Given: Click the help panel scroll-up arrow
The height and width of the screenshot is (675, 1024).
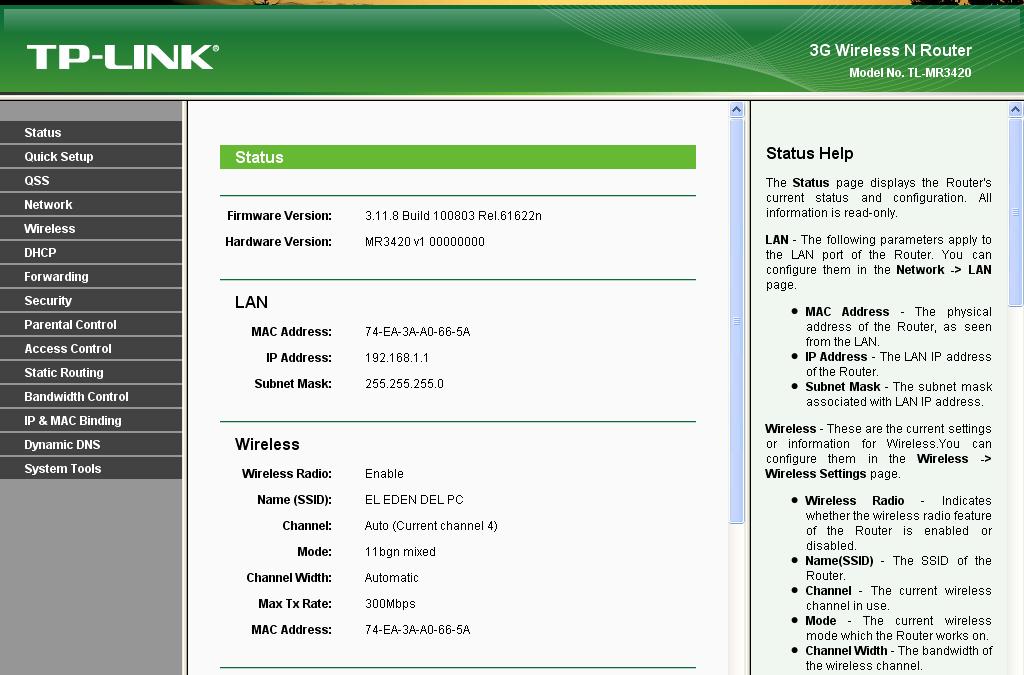Looking at the screenshot, I should tap(1016, 110).
